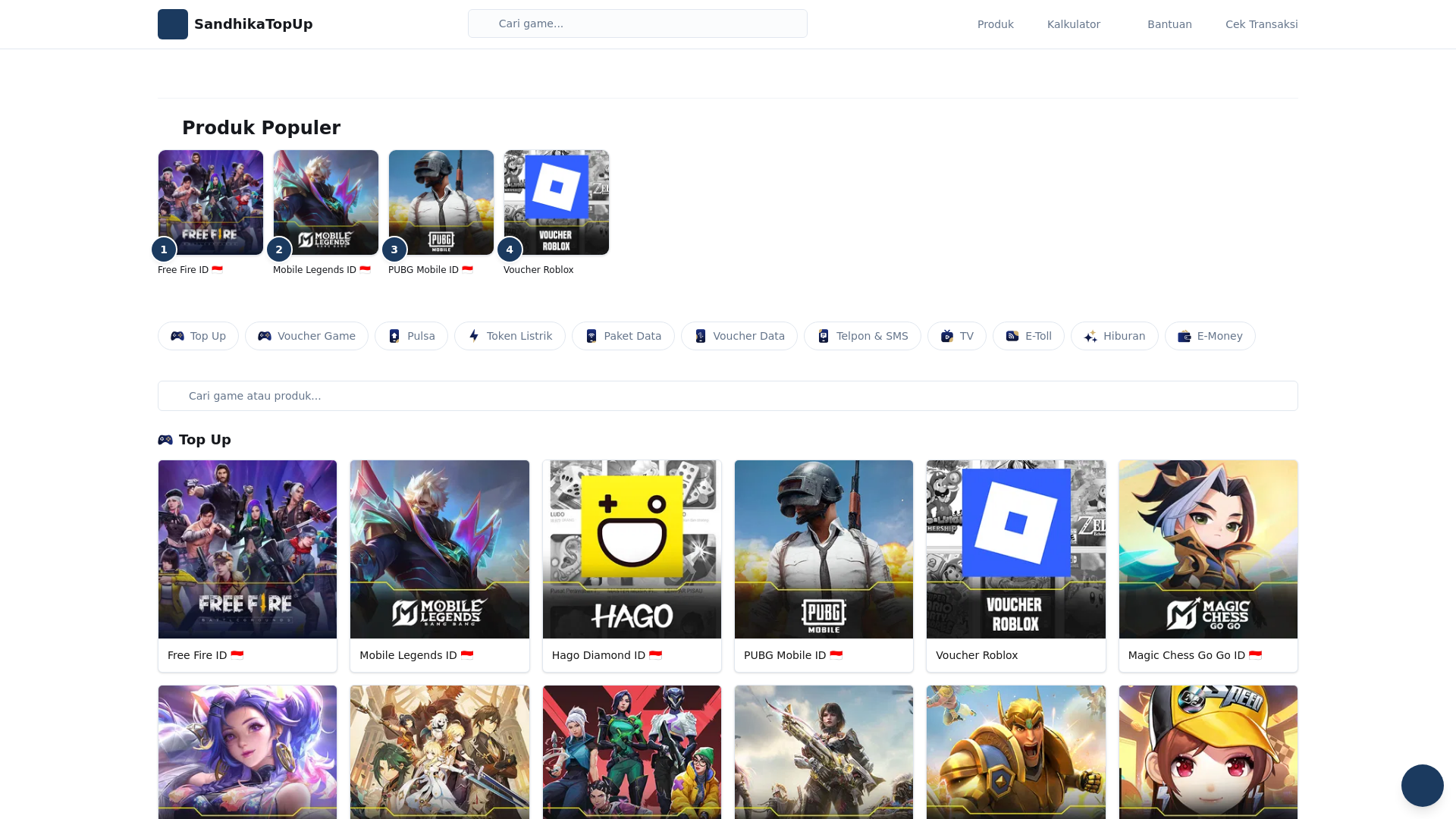Image resolution: width=1456 pixels, height=819 pixels.
Task: Open the yellow Speed cap girl card
Action: pyautogui.click(x=1208, y=752)
